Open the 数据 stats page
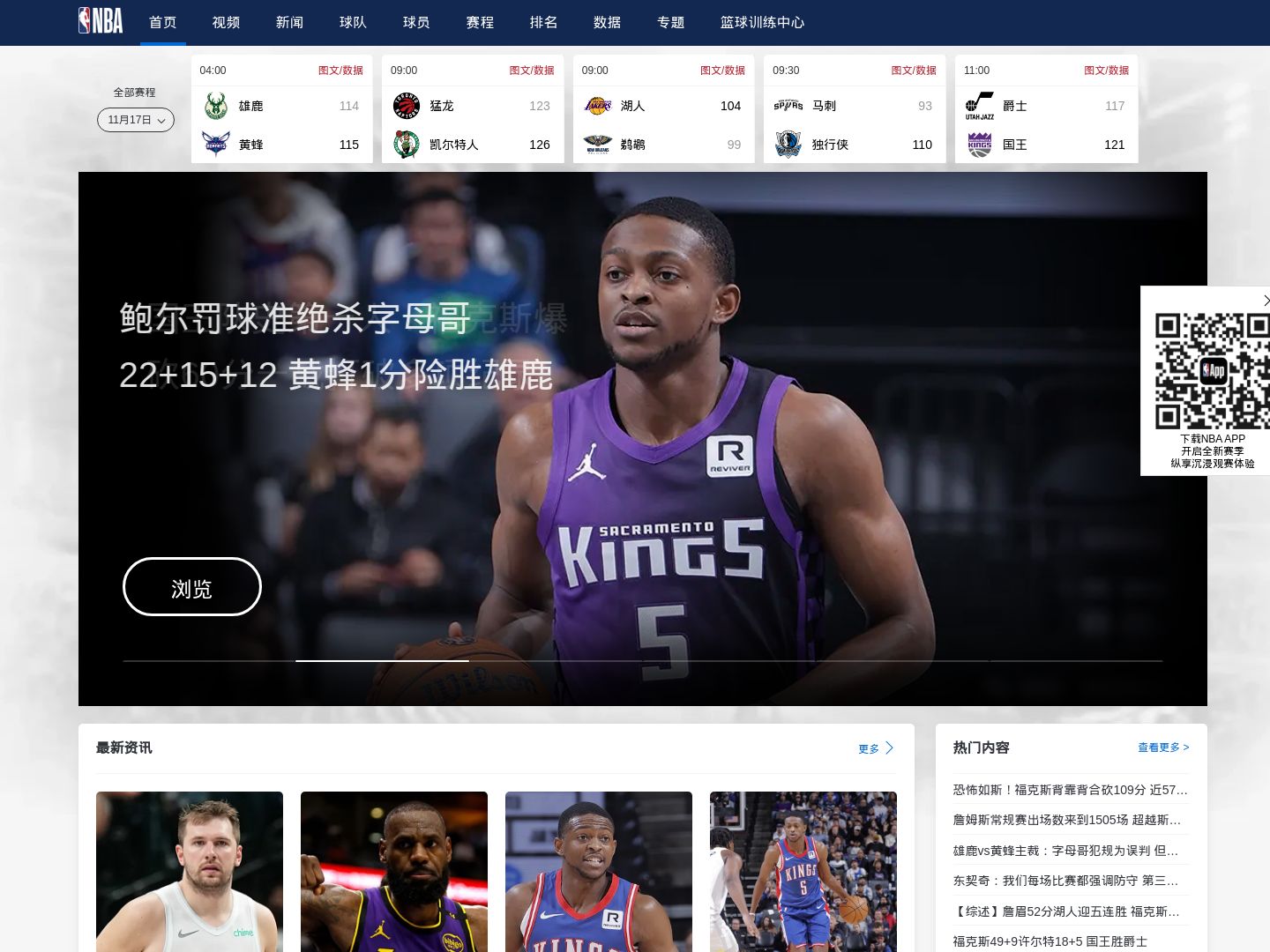1270x952 pixels. coord(607,22)
